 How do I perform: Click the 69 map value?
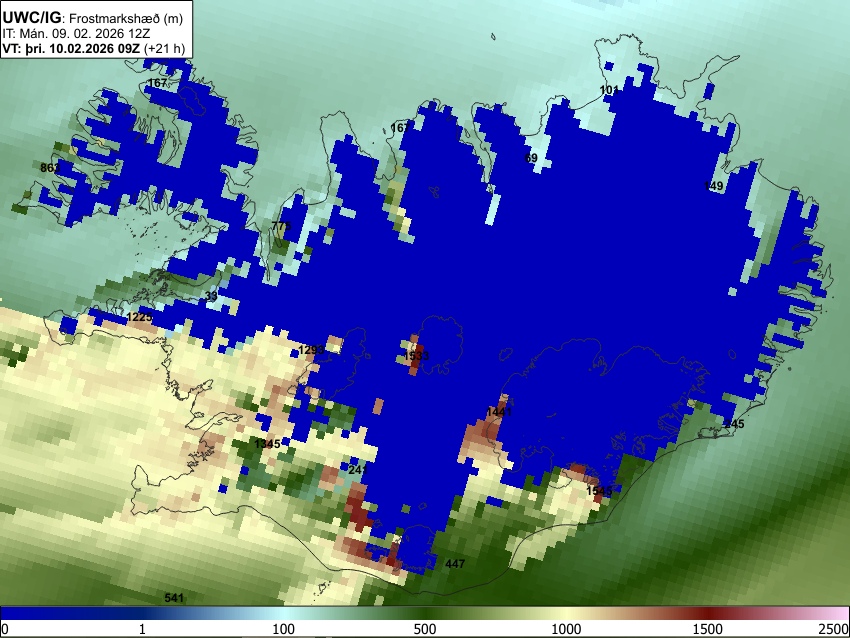[531, 158]
